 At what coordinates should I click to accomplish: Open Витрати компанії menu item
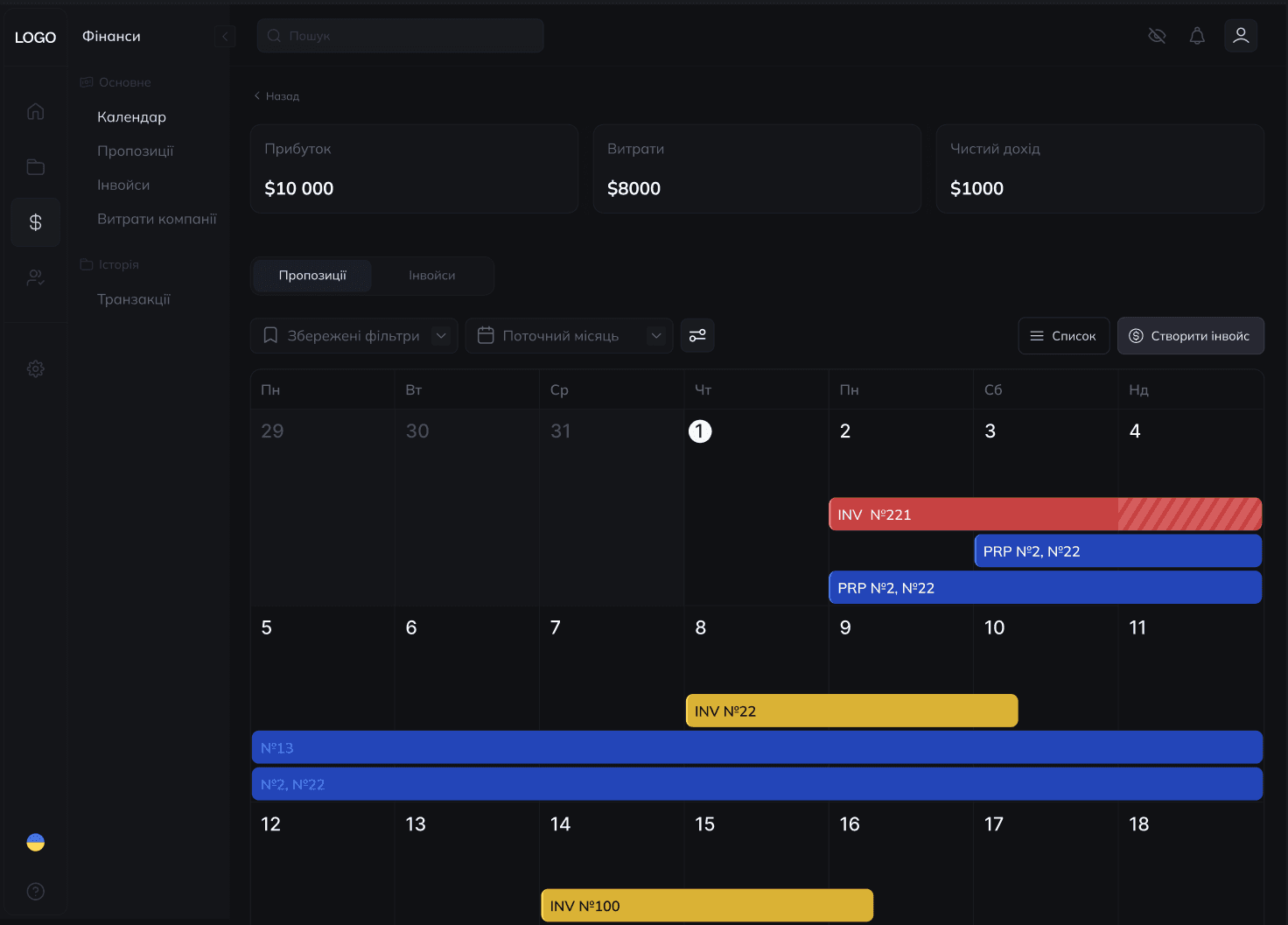point(157,219)
